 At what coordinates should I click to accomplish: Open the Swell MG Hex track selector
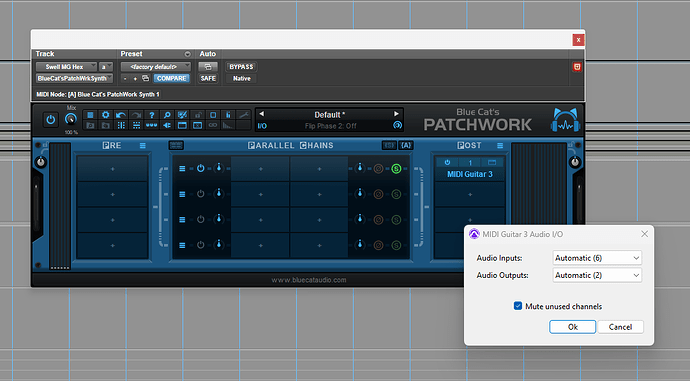coord(66,67)
